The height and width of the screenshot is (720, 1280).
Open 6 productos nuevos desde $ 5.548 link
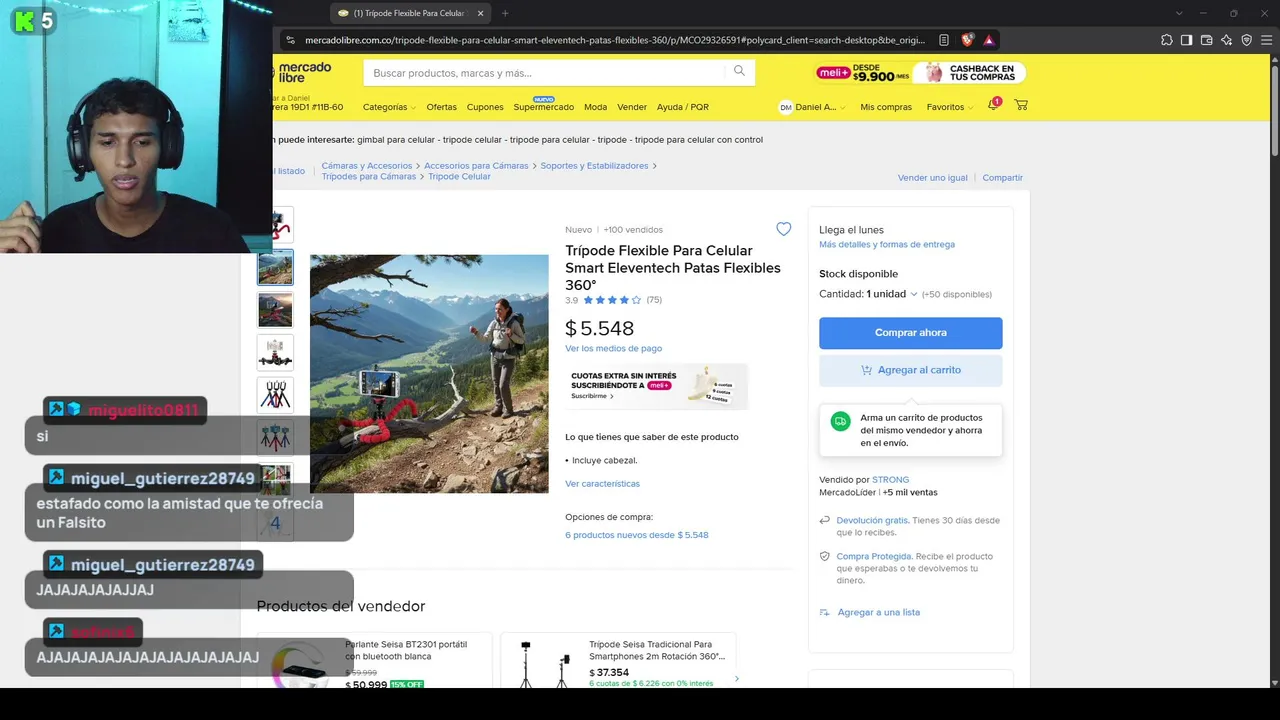(x=636, y=535)
